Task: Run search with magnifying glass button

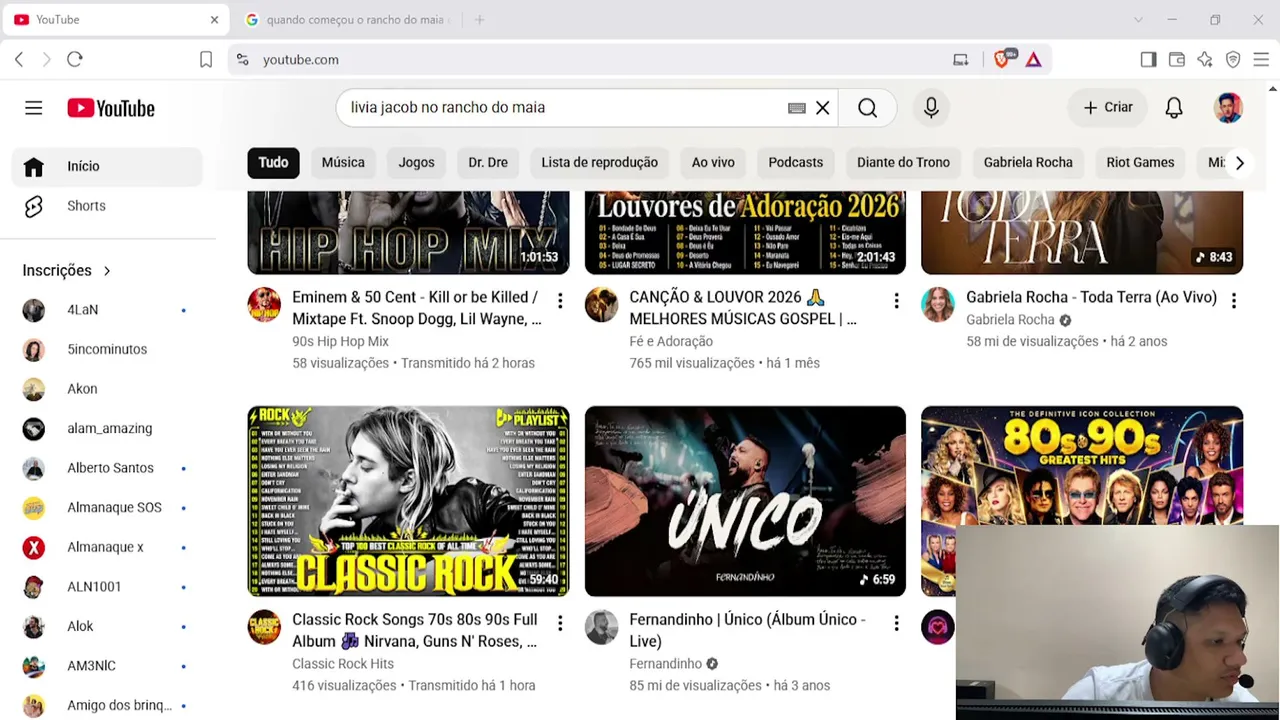Action: (x=867, y=108)
